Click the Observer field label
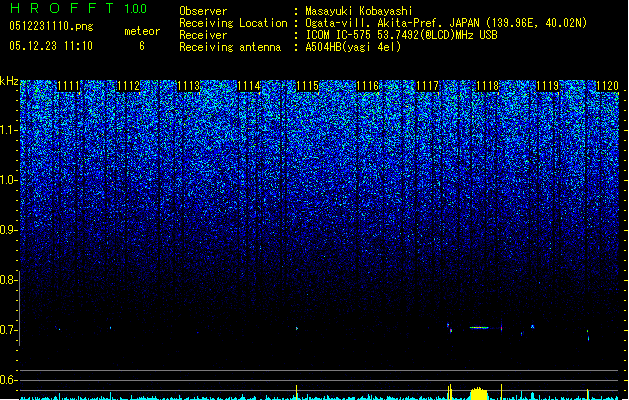 click(x=203, y=11)
